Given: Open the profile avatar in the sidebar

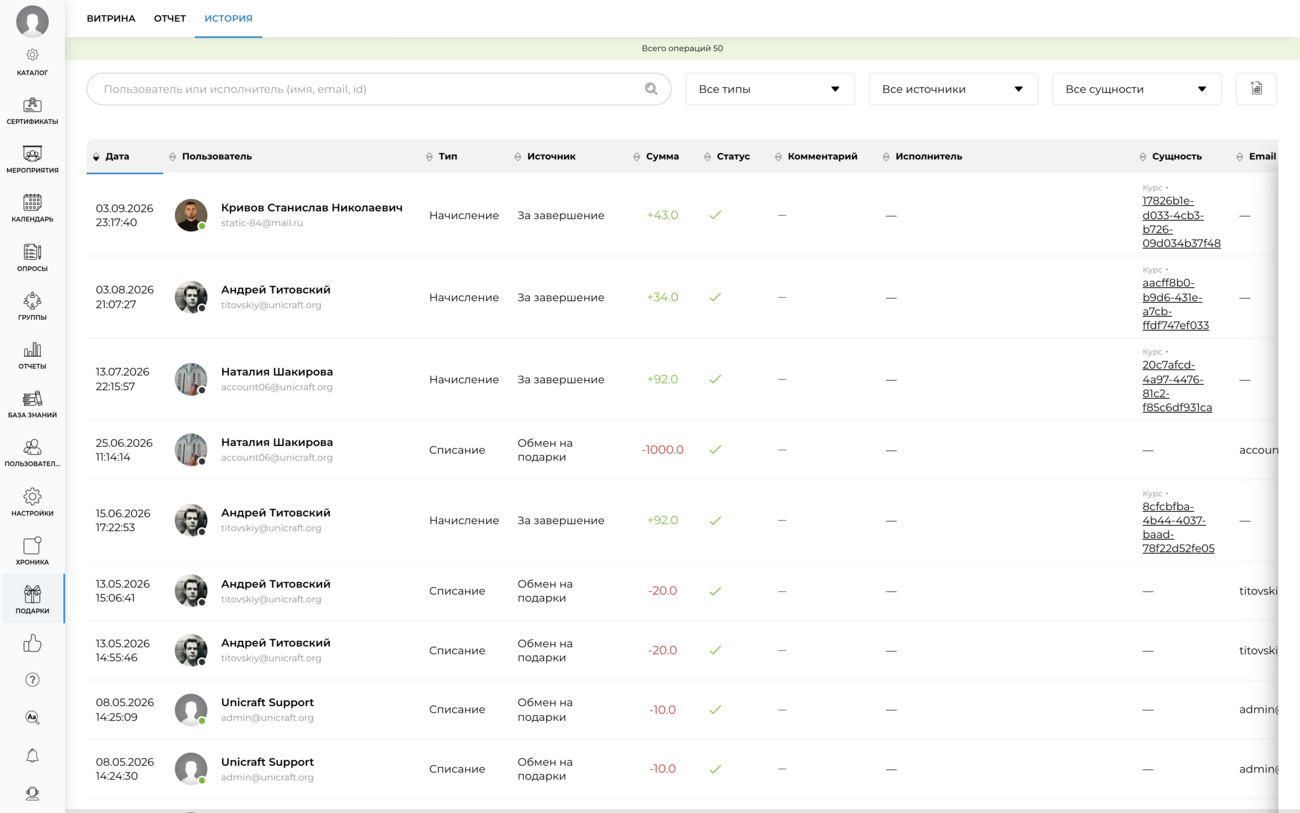Looking at the screenshot, I should pos(32,21).
